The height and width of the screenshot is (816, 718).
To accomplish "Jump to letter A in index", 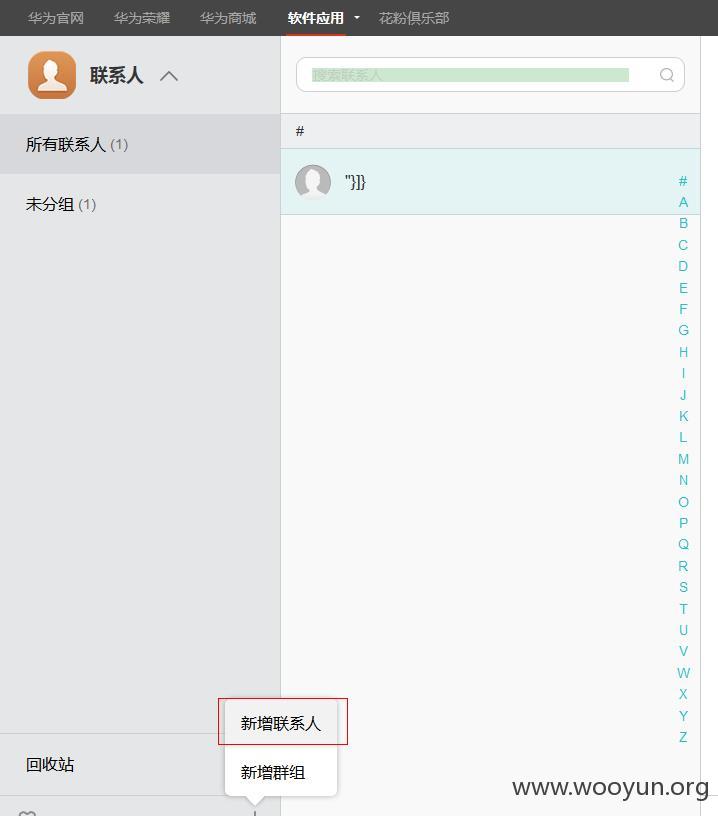I will click(683, 202).
